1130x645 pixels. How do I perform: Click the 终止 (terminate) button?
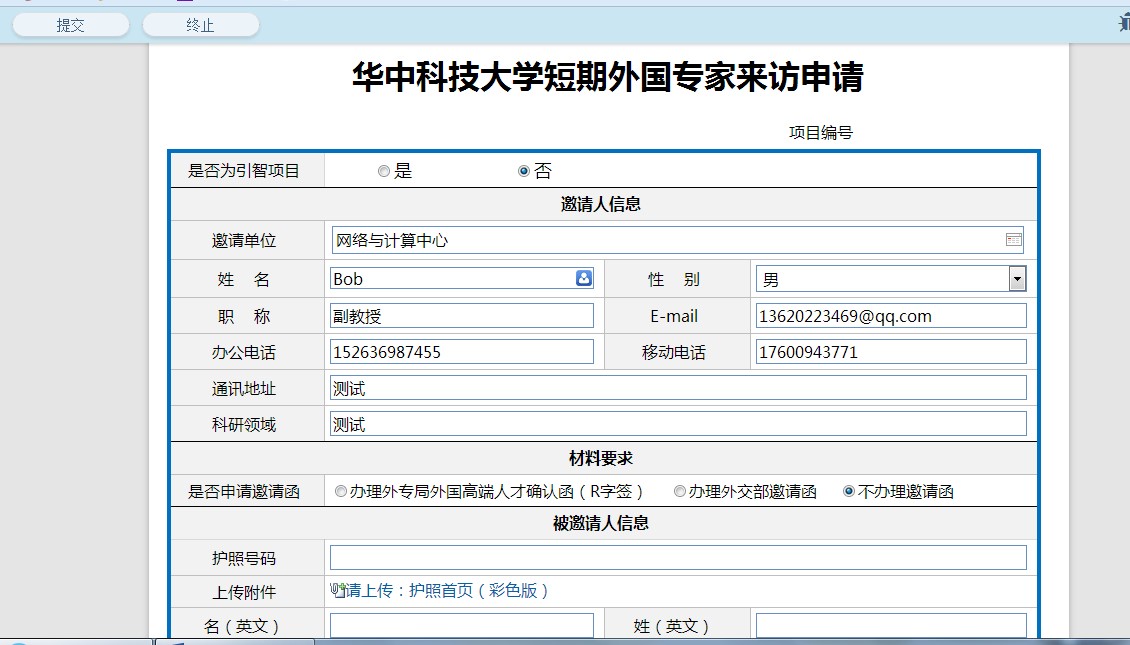coord(200,25)
